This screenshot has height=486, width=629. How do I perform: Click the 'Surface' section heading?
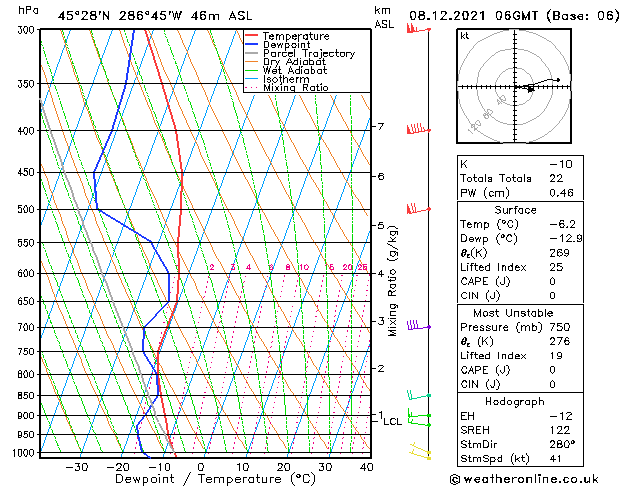(x=515, y=210)
